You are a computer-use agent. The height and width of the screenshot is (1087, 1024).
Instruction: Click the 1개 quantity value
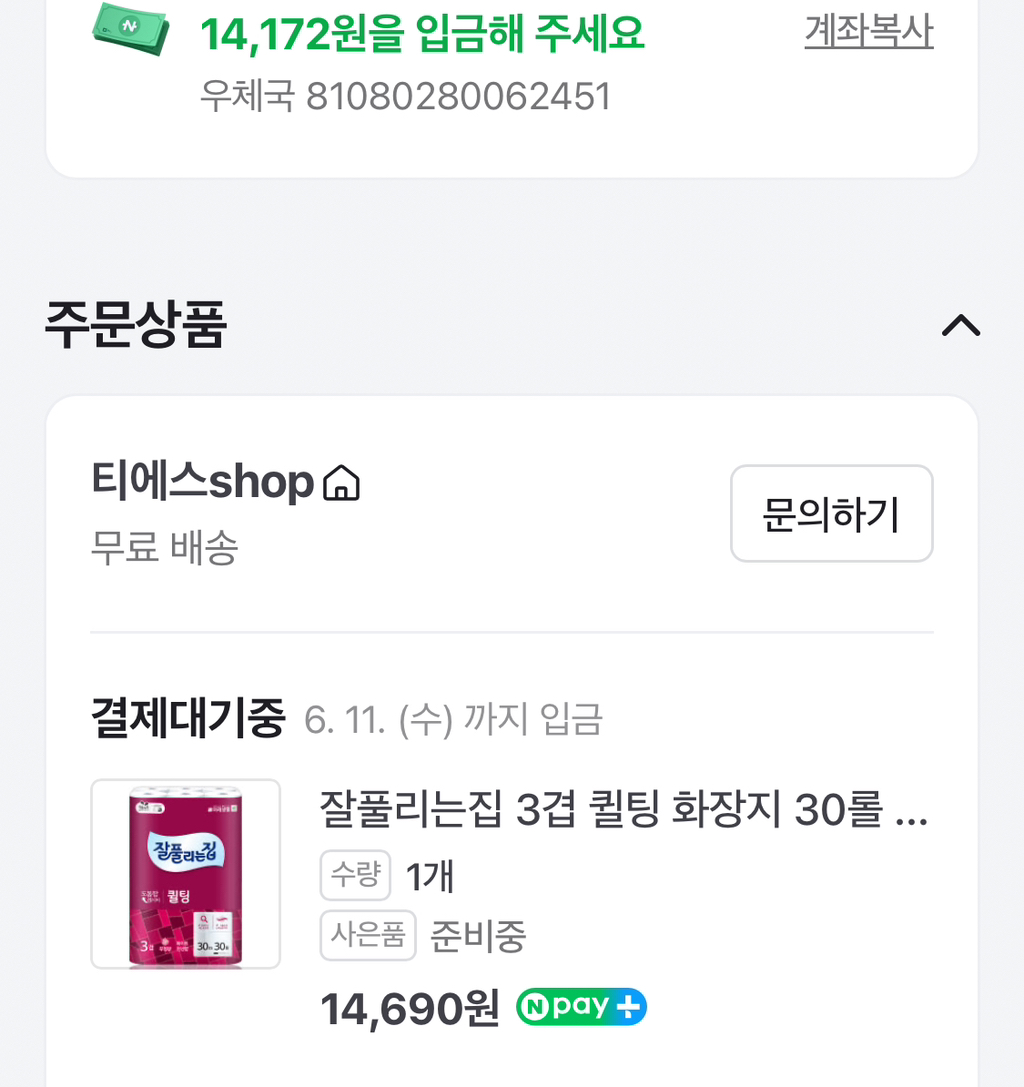tap(430, 877)
